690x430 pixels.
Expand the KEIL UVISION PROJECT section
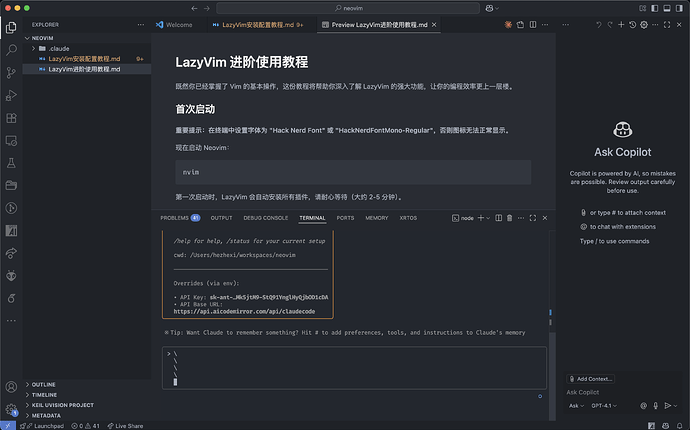(x=87, y=405)
